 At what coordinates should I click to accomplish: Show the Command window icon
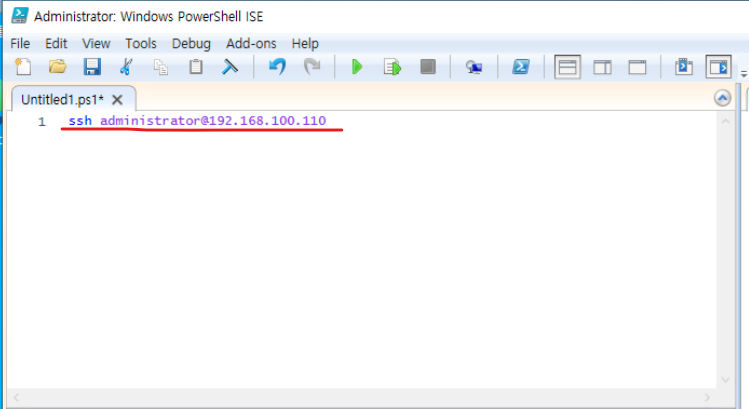684,67
